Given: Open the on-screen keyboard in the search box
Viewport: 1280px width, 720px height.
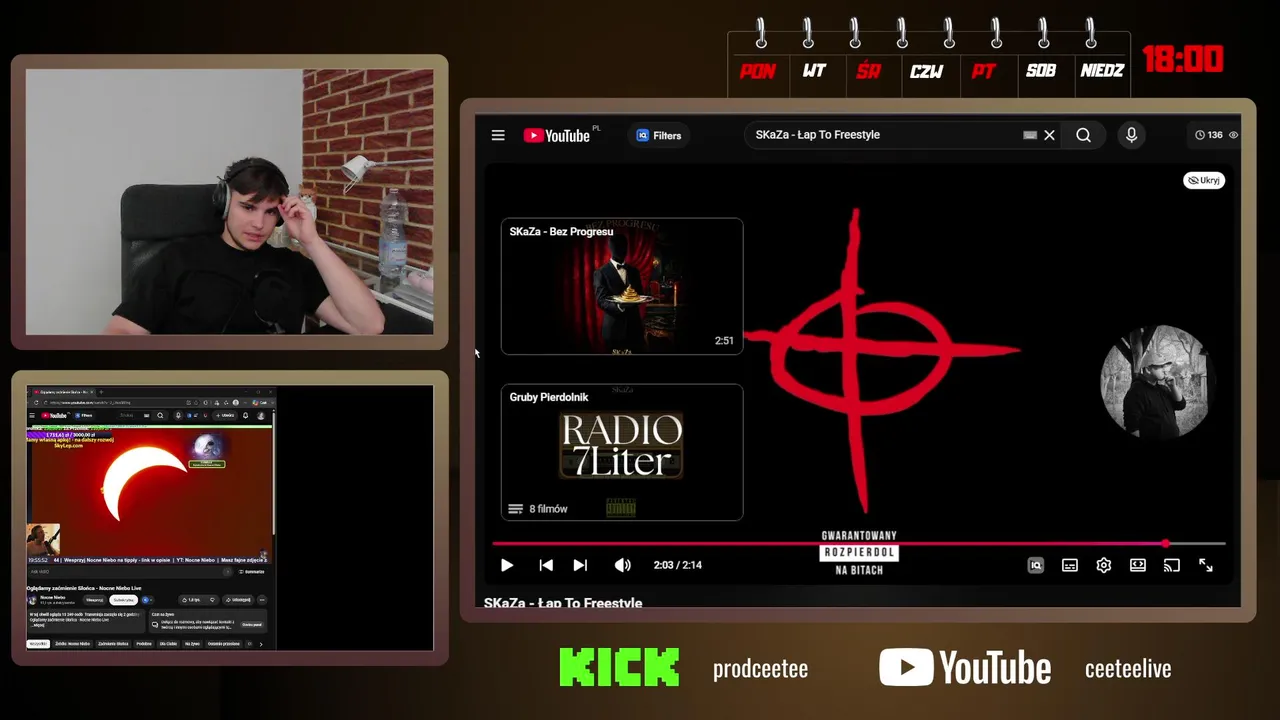Looking at the screenshot, I should (x=1030, y=135).
